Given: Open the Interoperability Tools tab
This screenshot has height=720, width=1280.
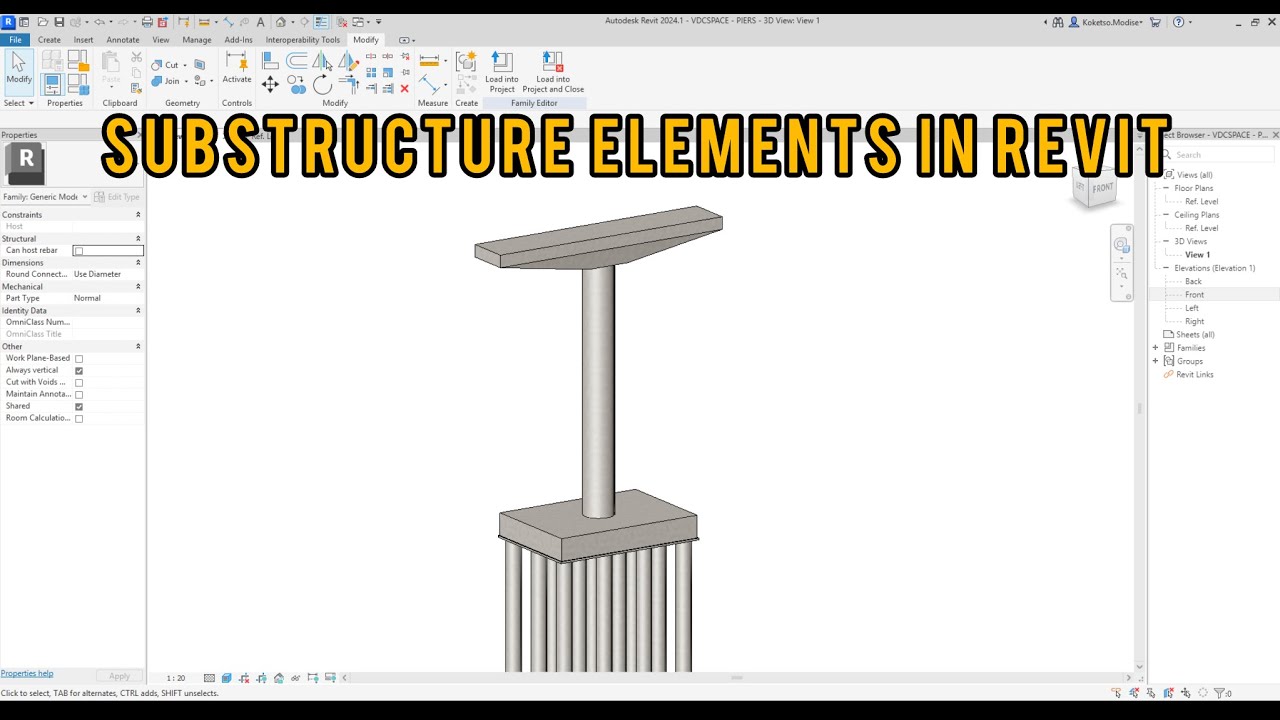Looking at the screenshot, I should pyautogui.click(x=303, y=40).
